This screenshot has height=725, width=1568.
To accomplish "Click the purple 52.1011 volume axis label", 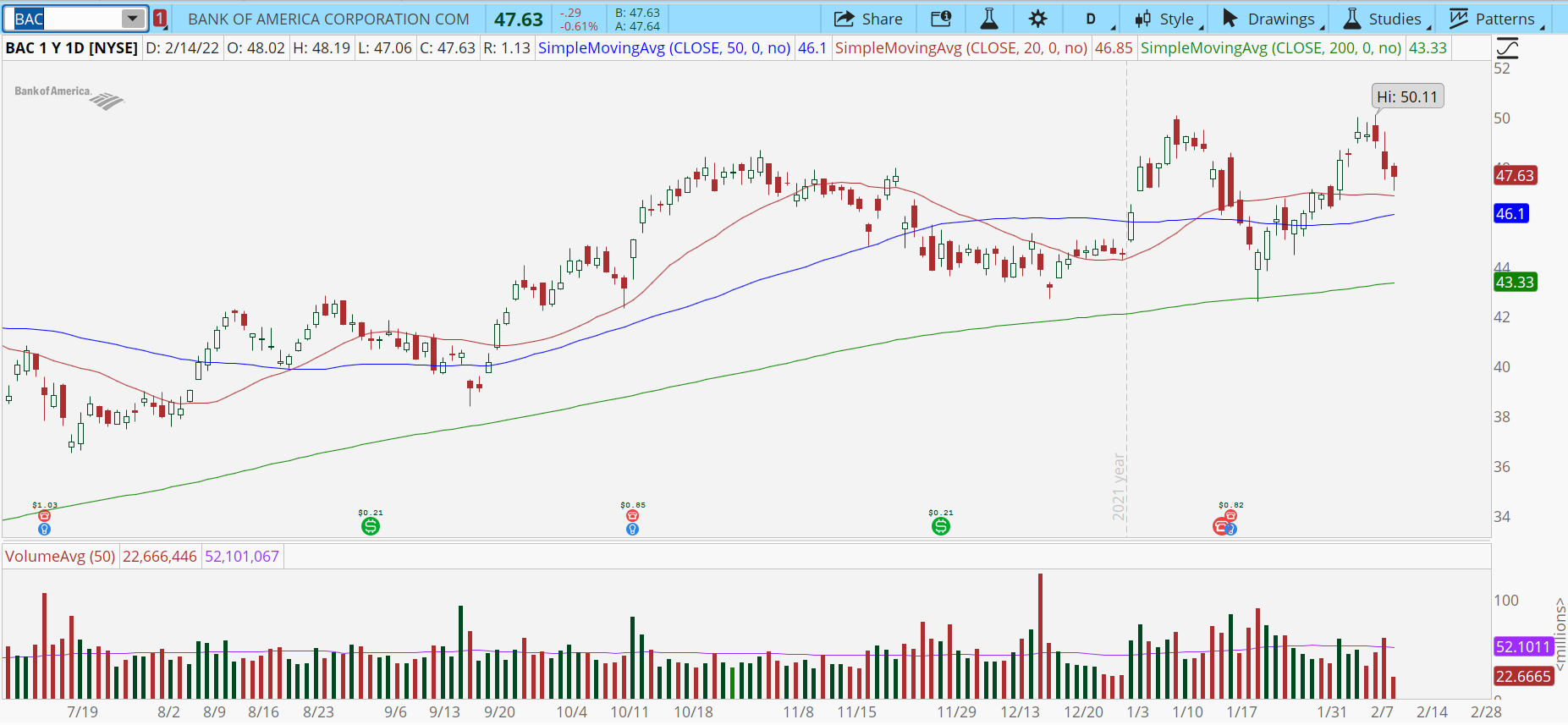I will coord(1523,647).
